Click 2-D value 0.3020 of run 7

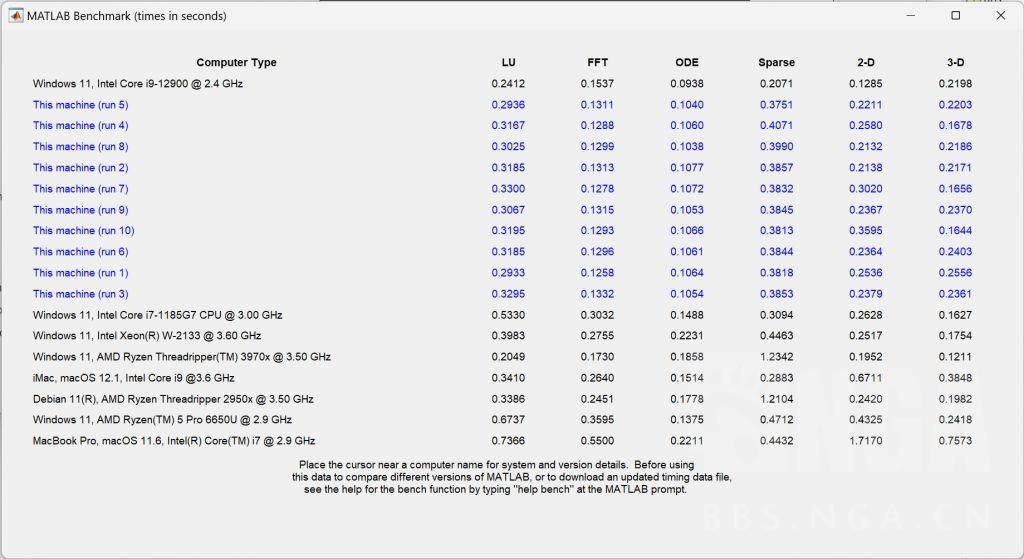(x=866, y=189)
